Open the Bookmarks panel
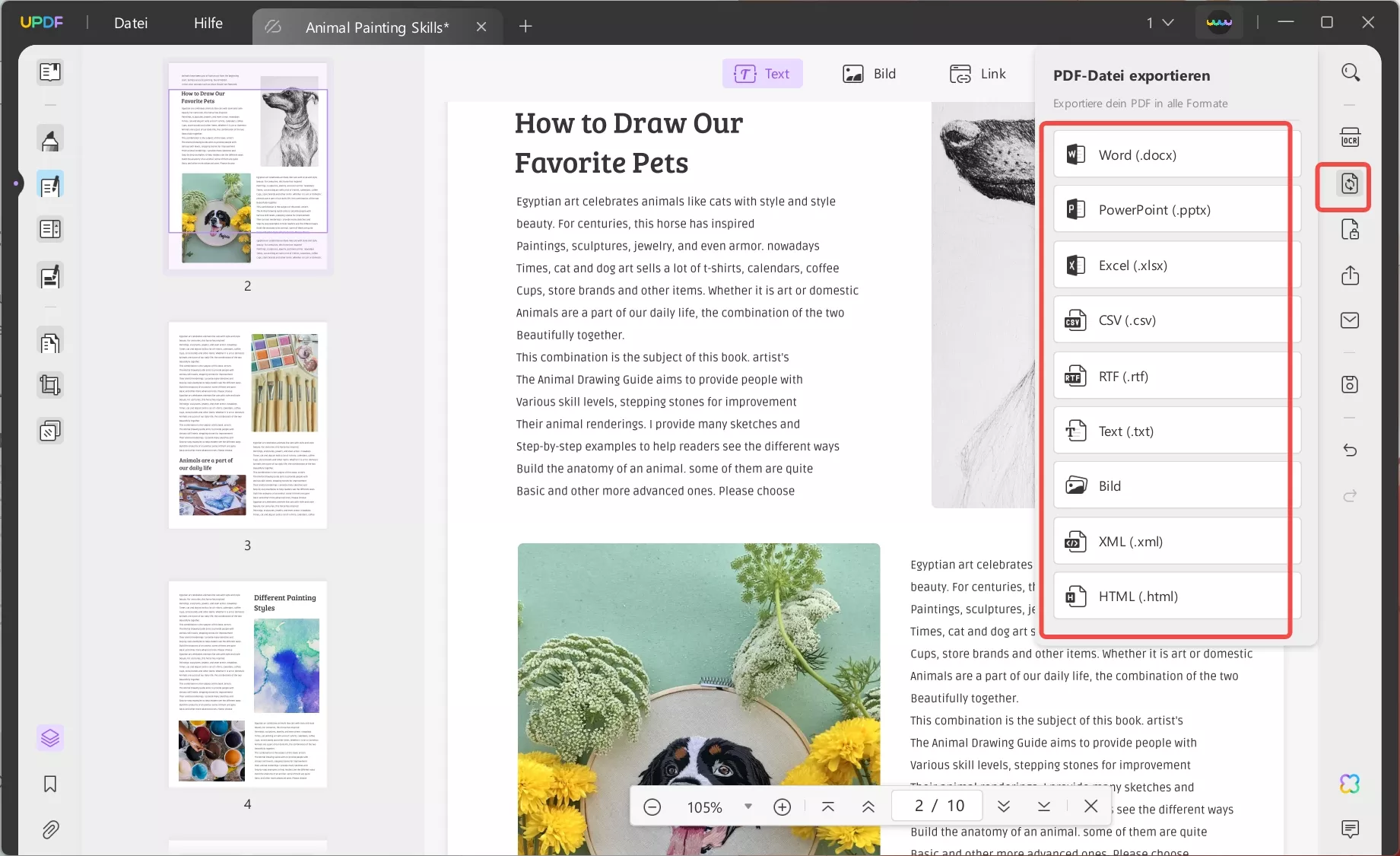The height and width of the screenshot is (856, 1400). click(x=50, y=784)
